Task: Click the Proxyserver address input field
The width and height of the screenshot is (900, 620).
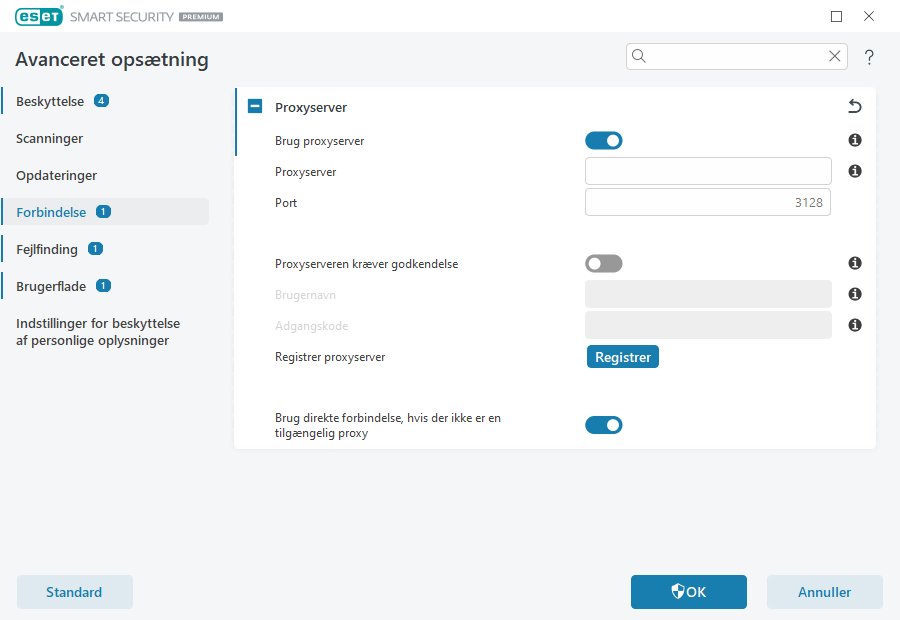Action: pyautogui.click(x=708, y=172)
